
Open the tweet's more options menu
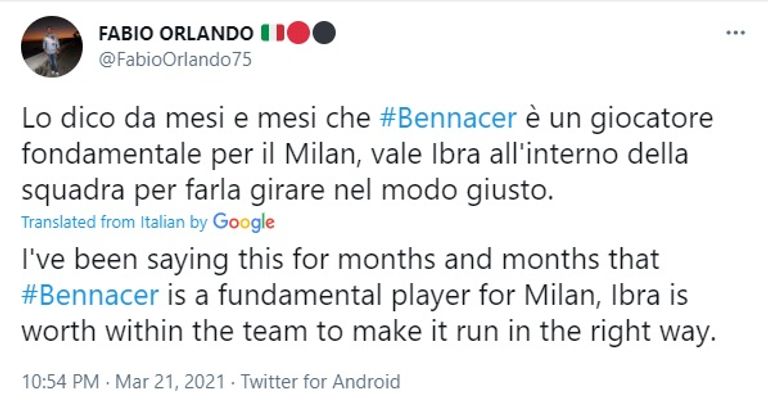coord(735,34)
